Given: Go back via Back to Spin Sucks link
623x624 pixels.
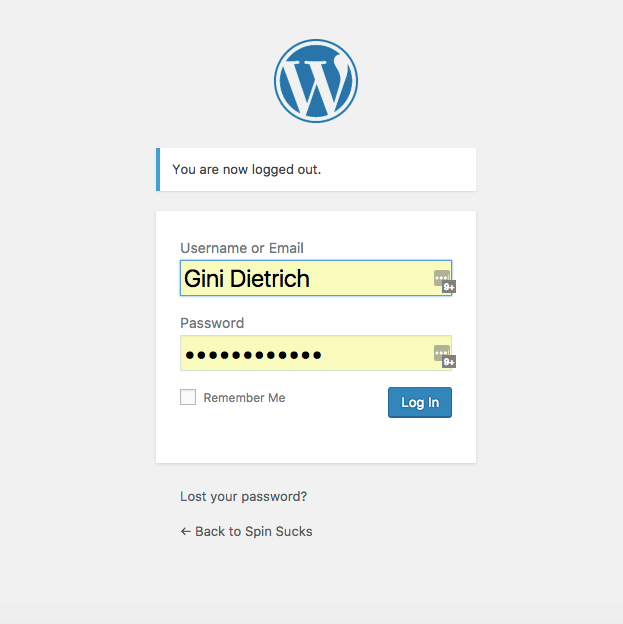Looking at the screenshot, I should click(246, 531).
